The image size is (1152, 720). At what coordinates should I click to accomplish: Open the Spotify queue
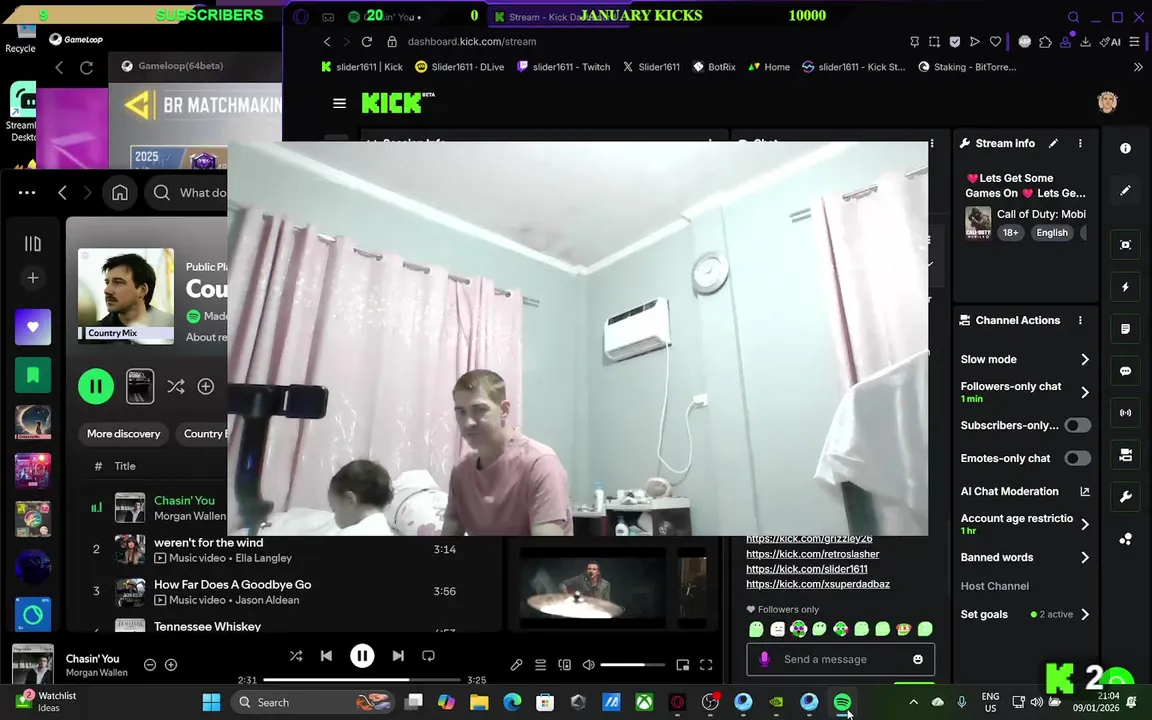[x=541, y=665]
